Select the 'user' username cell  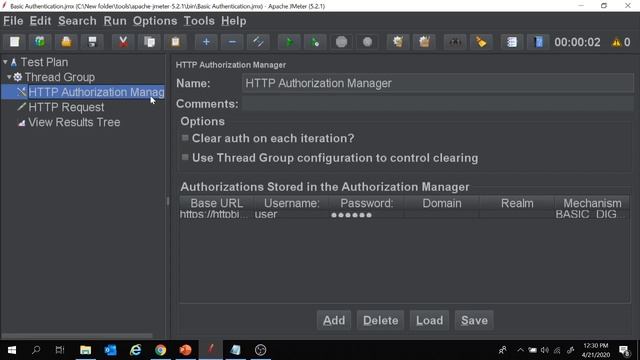click(291, 214)
